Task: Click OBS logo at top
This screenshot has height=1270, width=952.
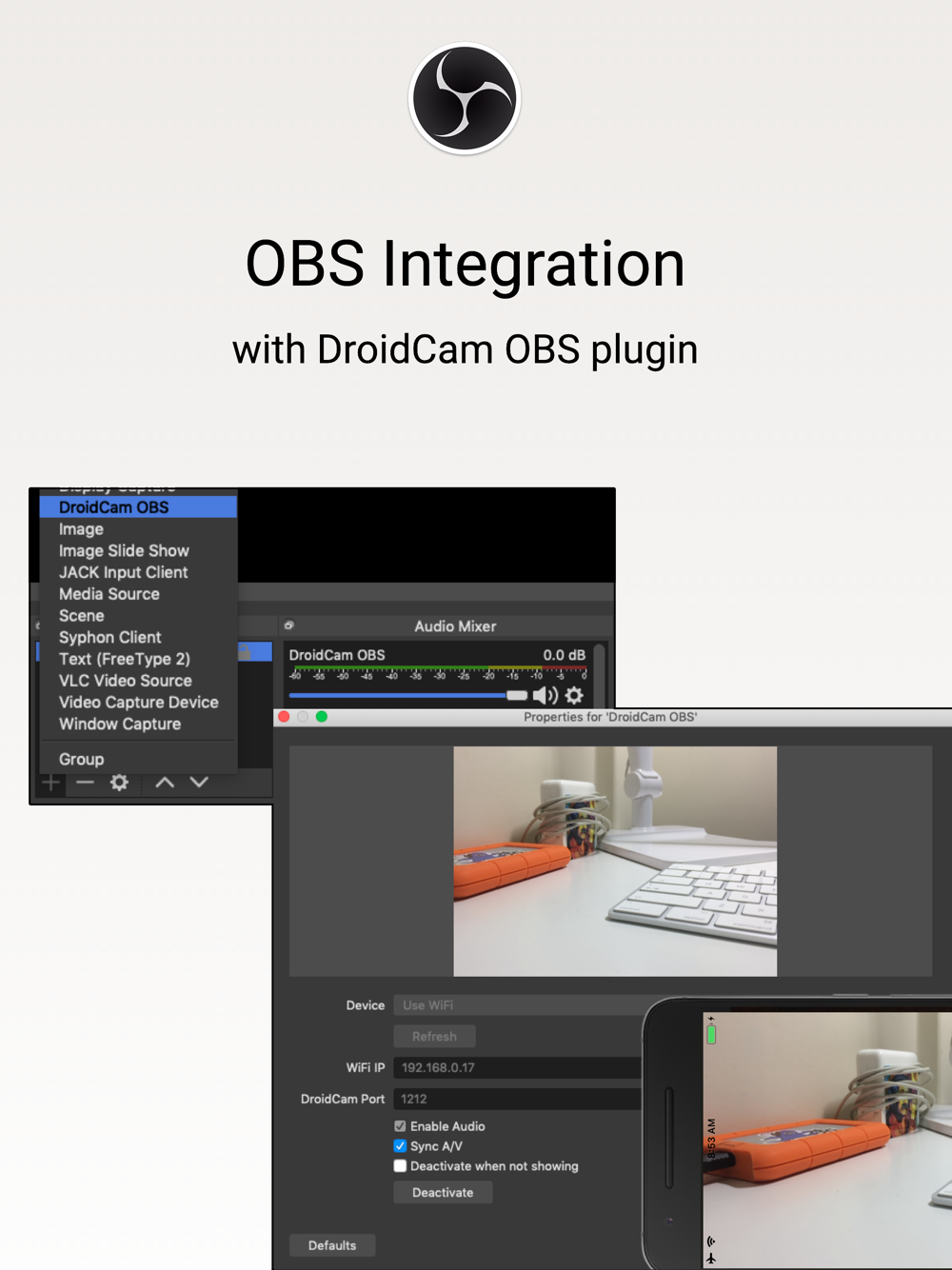Action: coord(465,98)
